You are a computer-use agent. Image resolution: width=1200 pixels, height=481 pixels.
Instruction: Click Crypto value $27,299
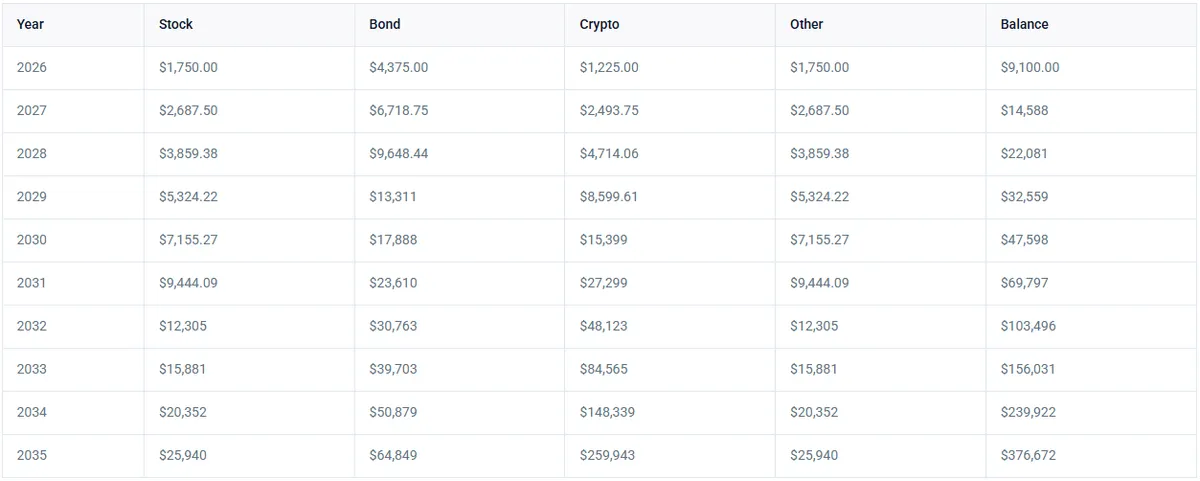(x=604, y=282)
